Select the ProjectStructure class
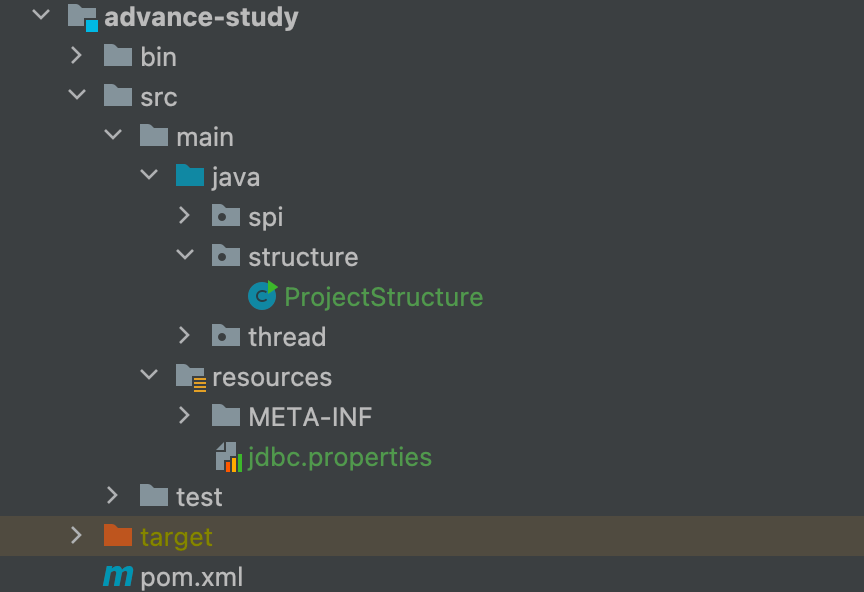 [384, 297]
